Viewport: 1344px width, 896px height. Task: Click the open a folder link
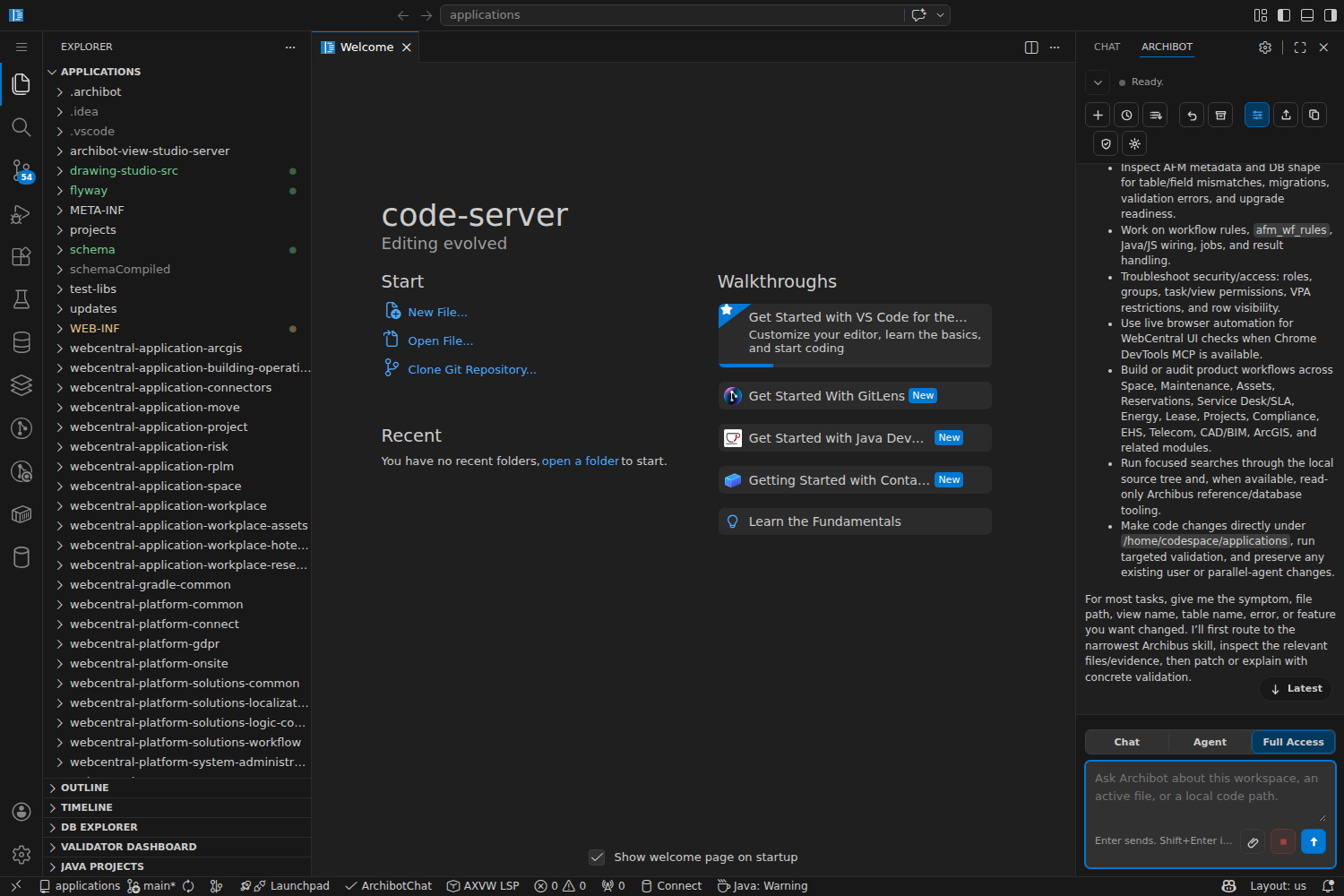click(x=581, y=461)
